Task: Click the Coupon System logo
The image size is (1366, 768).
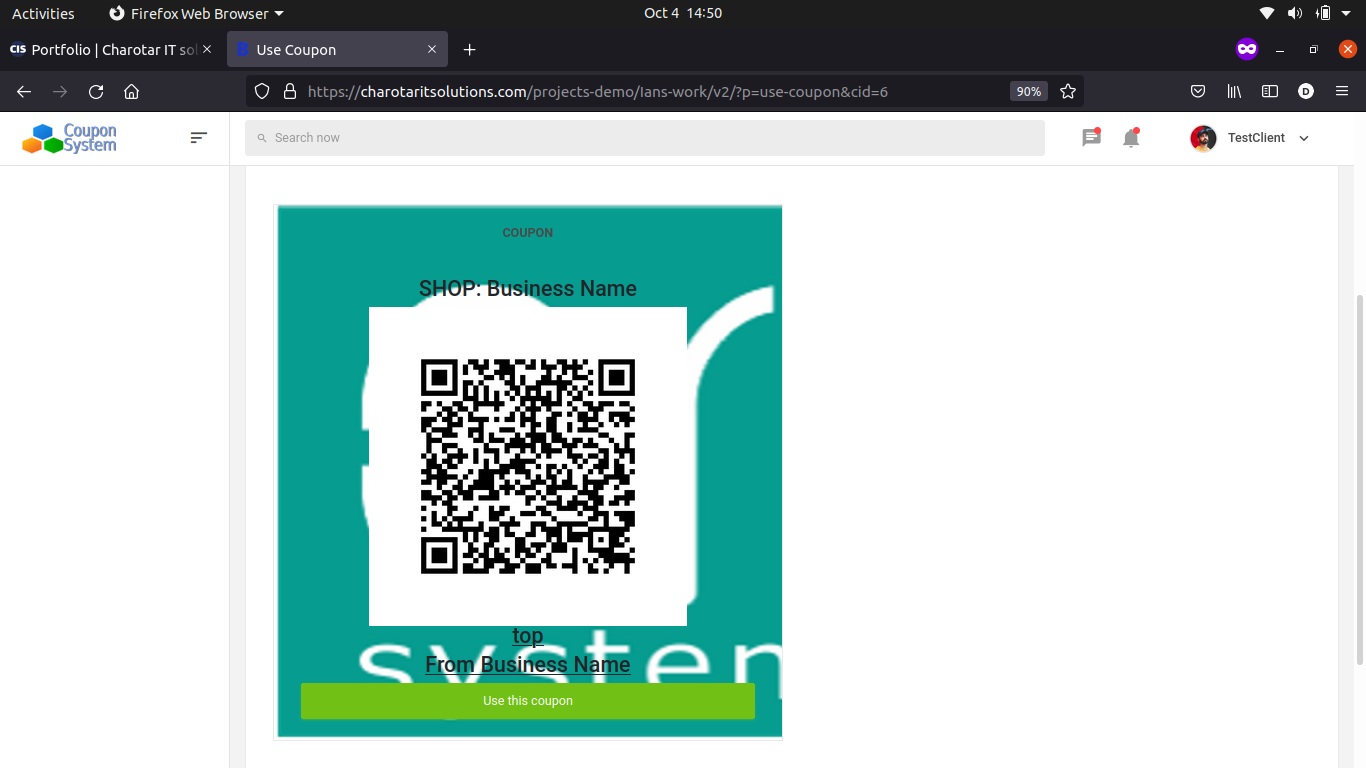Action: pyautogui.click(x=69, y=138)
